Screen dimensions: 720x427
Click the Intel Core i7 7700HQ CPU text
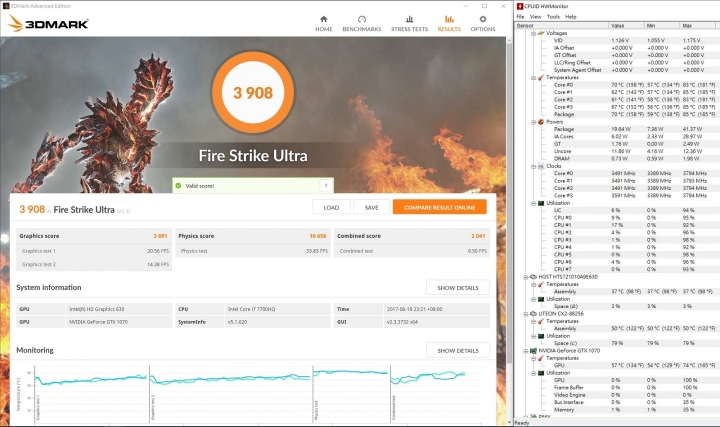[x=251, y=309]
